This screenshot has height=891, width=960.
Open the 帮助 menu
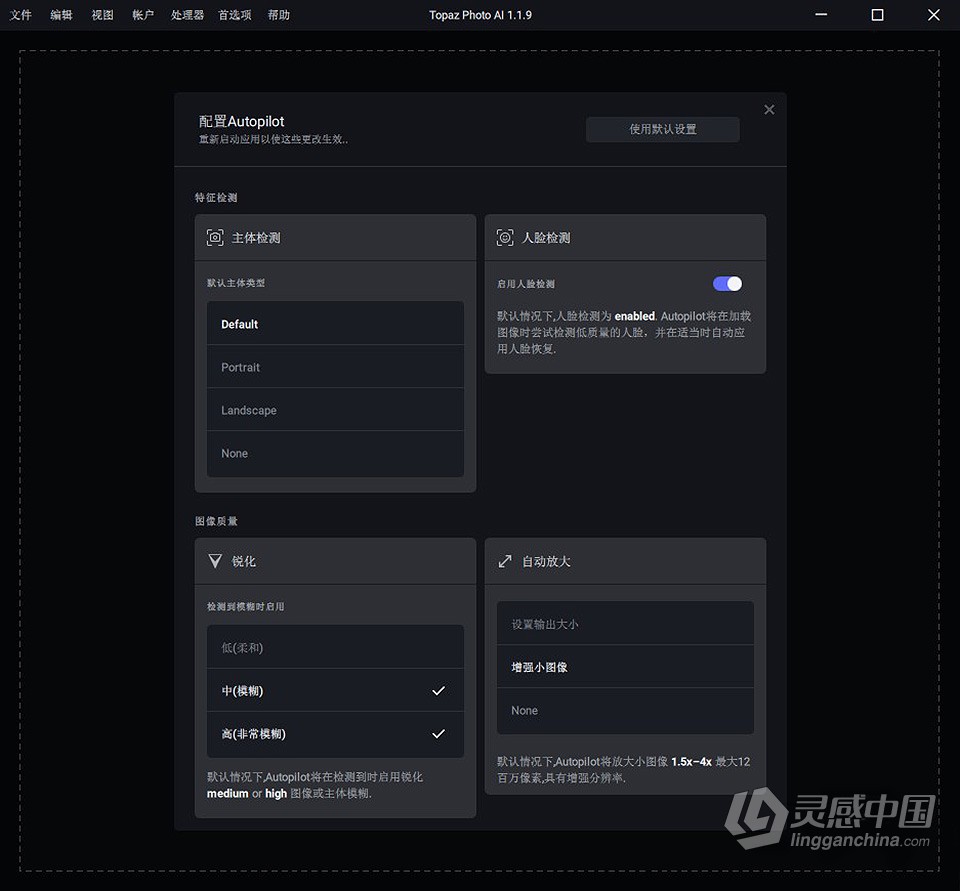(279, 15)
